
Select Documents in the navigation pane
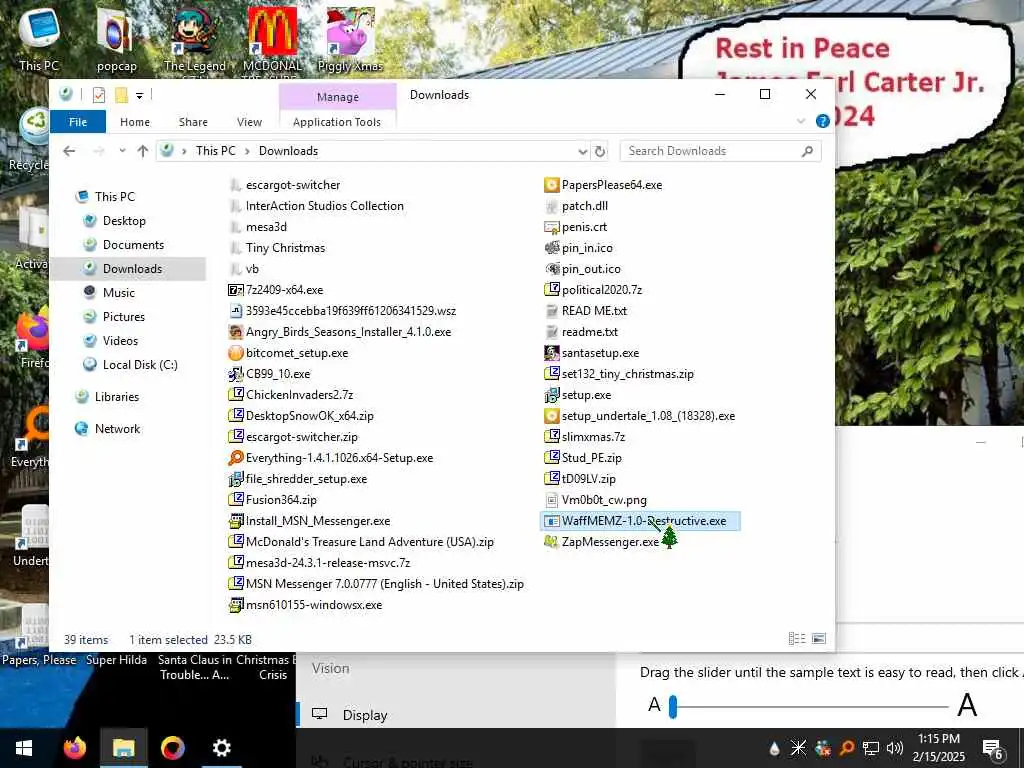click(133, 245)
